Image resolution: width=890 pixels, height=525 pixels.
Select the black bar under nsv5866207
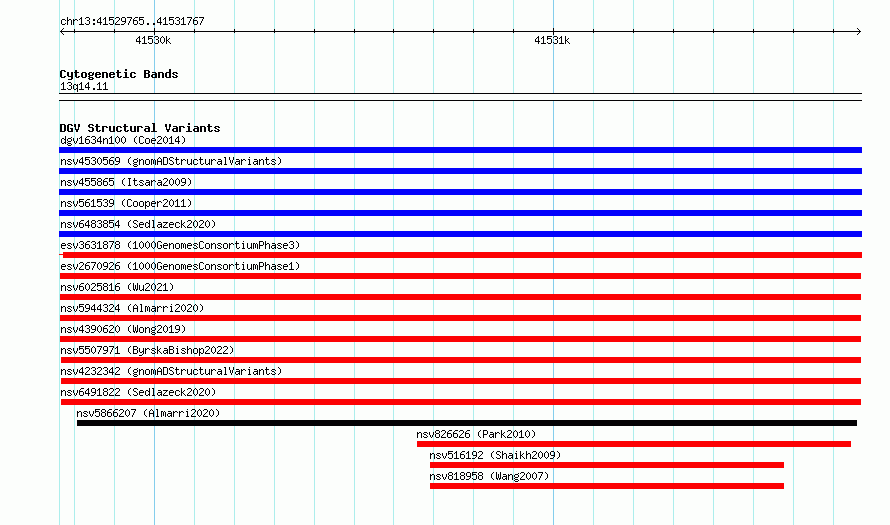tap(467, 423)
